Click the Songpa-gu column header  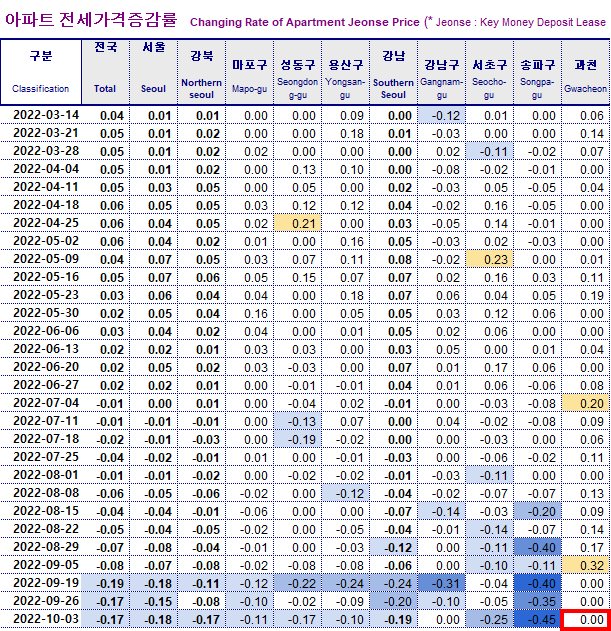[x=537, y=72]
